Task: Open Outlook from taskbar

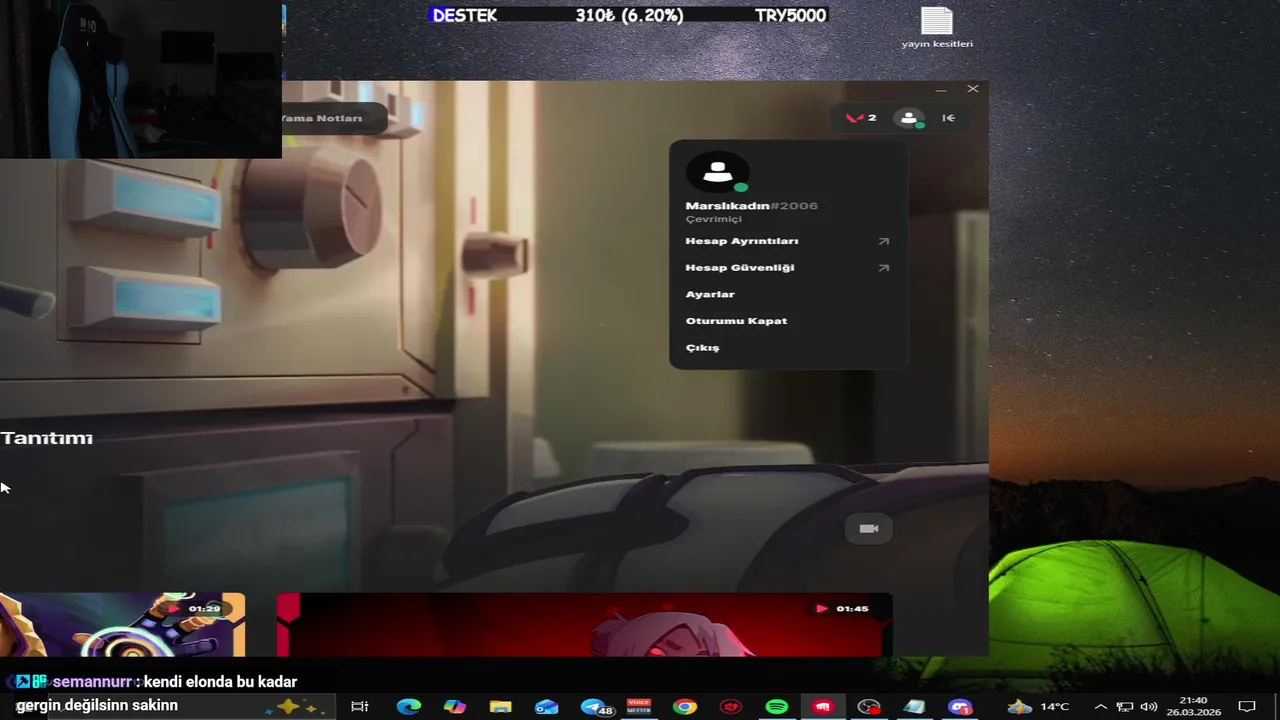Action: [x=546, y=707]
